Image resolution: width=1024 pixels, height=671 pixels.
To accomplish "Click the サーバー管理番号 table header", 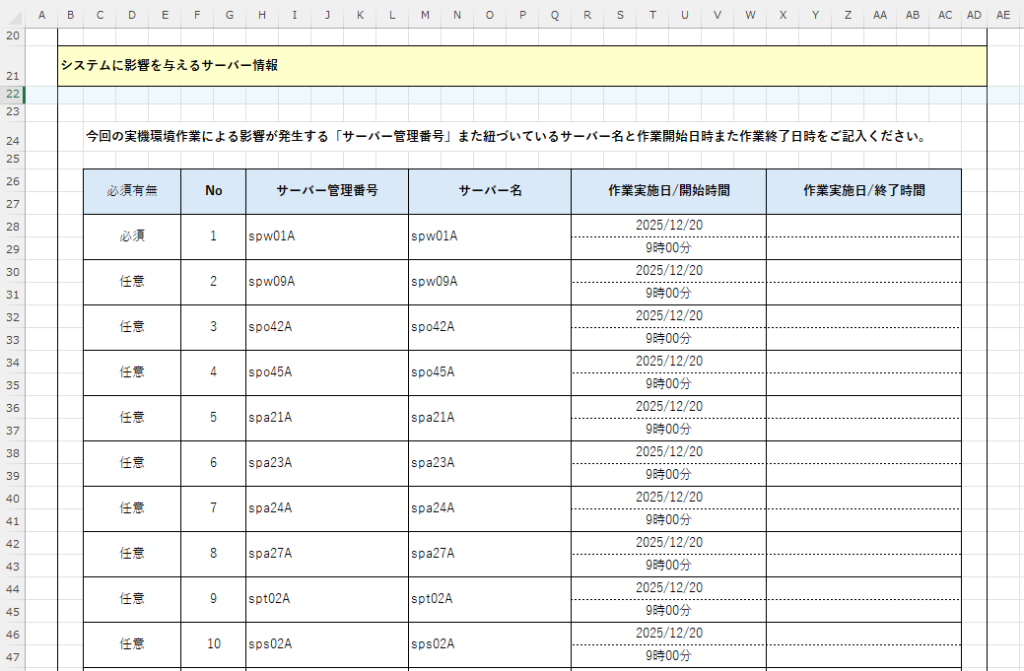I will coord(326,190).
